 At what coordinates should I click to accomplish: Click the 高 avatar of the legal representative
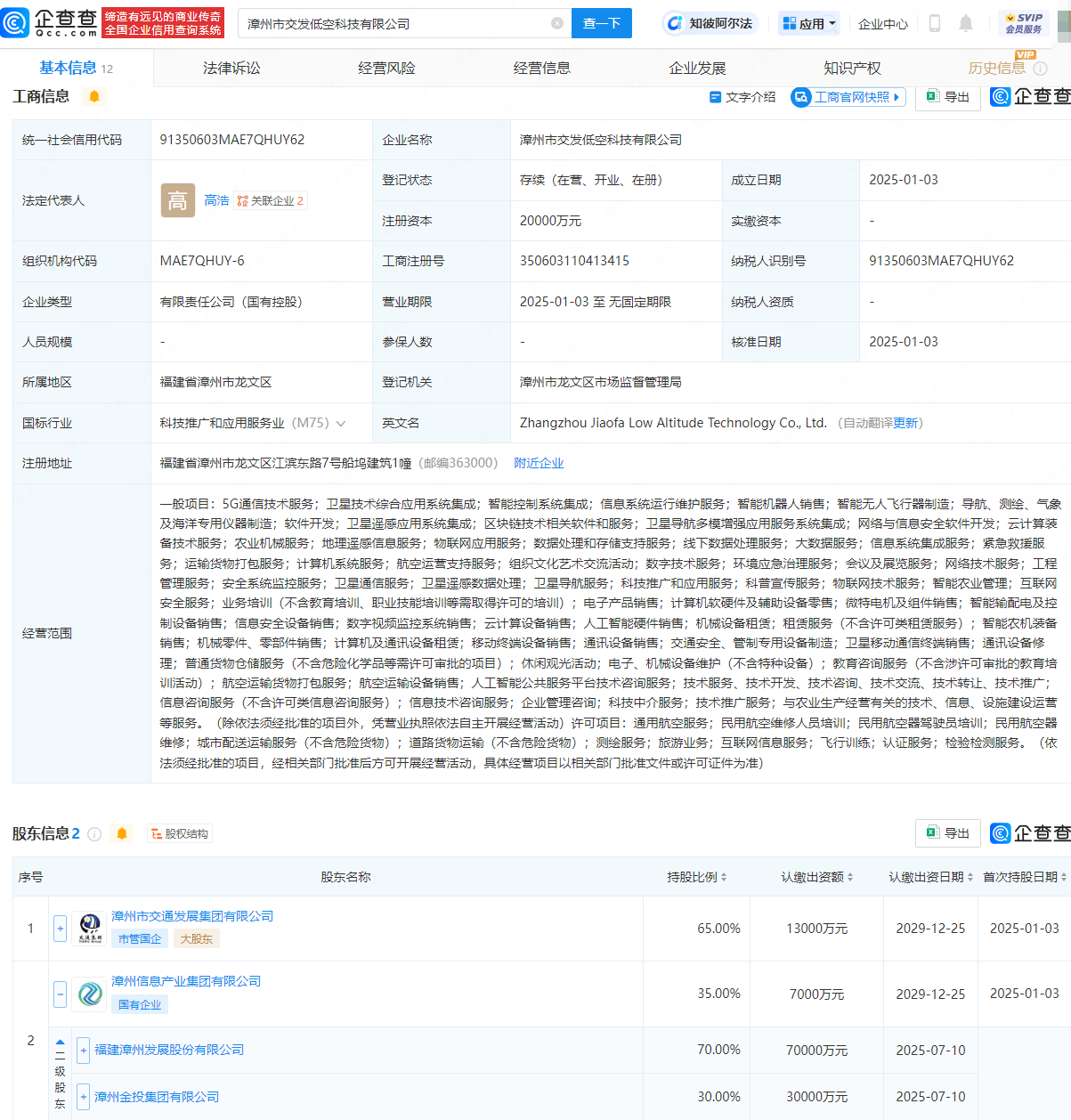pyautogui.click(x=178, y=200)
